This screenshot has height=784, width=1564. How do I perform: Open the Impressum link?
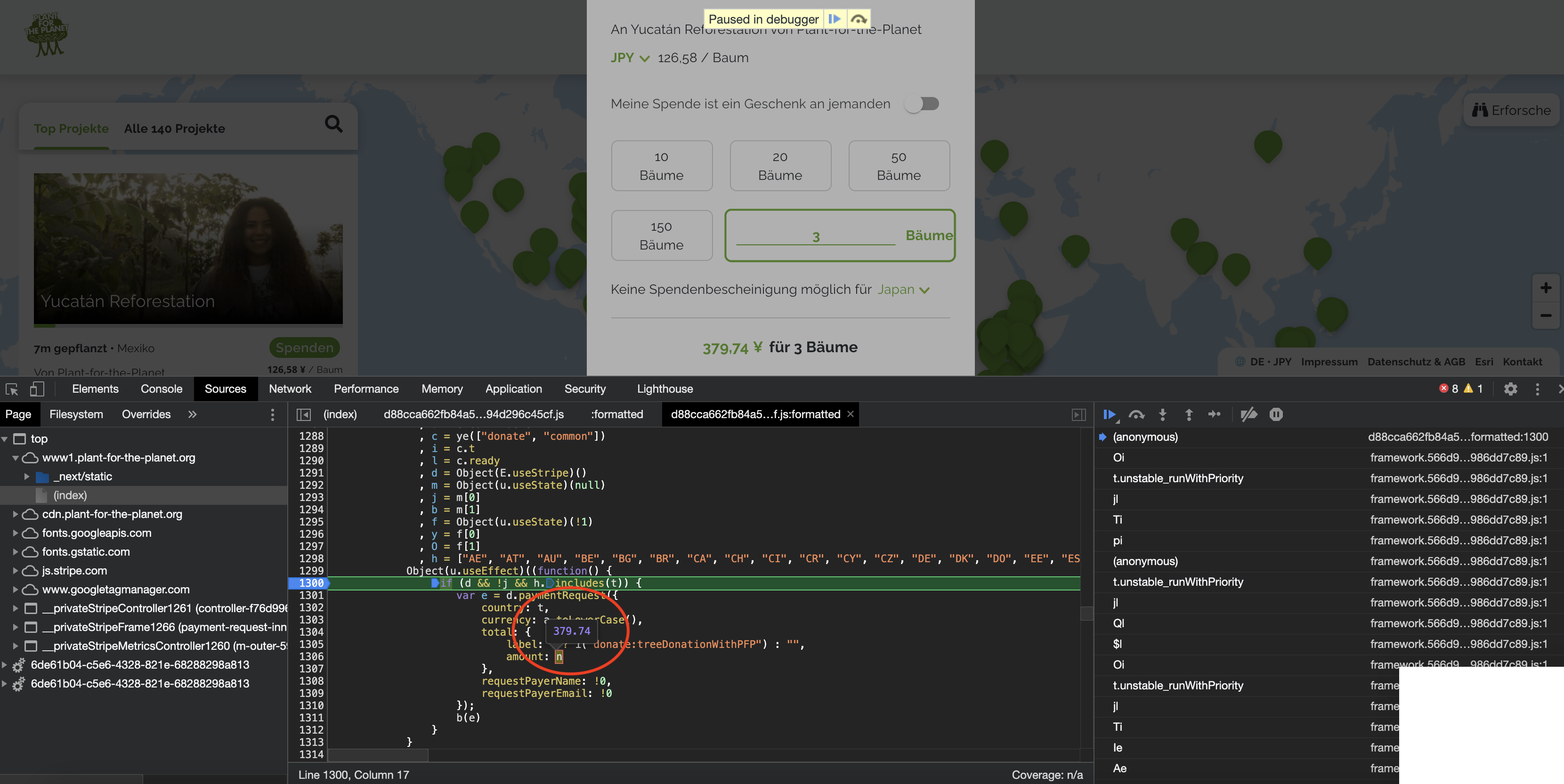[x=1329, y=361]
